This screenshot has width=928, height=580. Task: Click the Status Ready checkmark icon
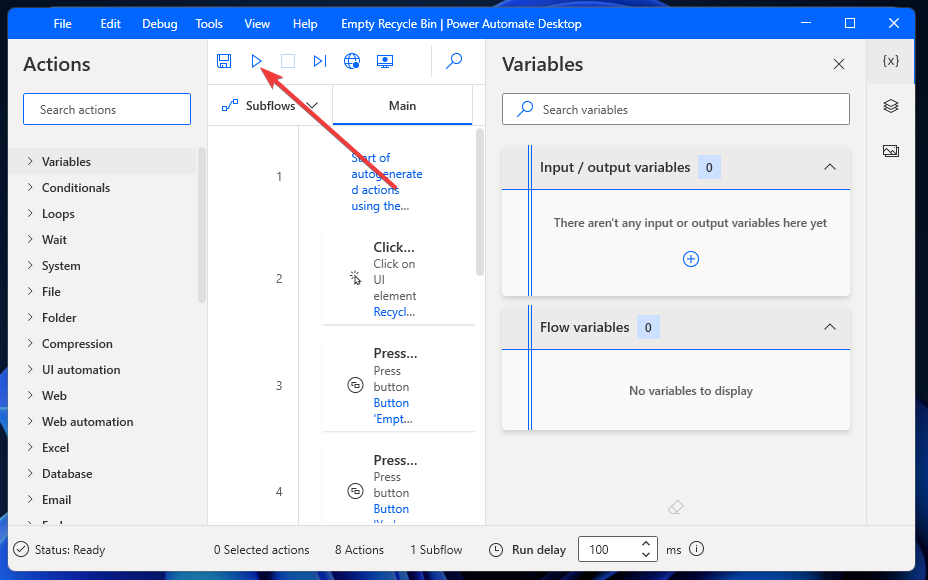pos(21,549)
